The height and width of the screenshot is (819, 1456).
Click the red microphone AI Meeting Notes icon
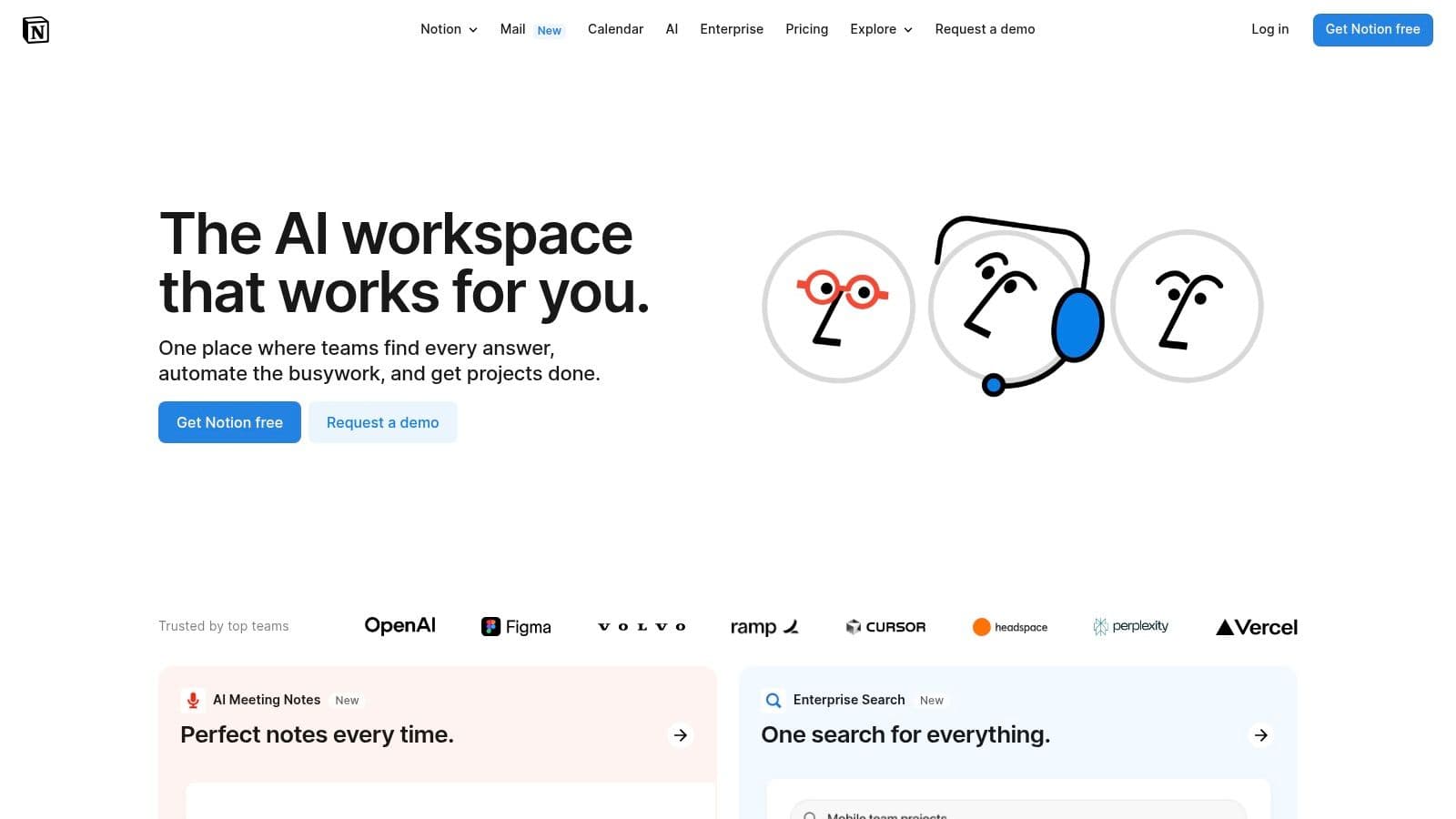click(193, 700)
